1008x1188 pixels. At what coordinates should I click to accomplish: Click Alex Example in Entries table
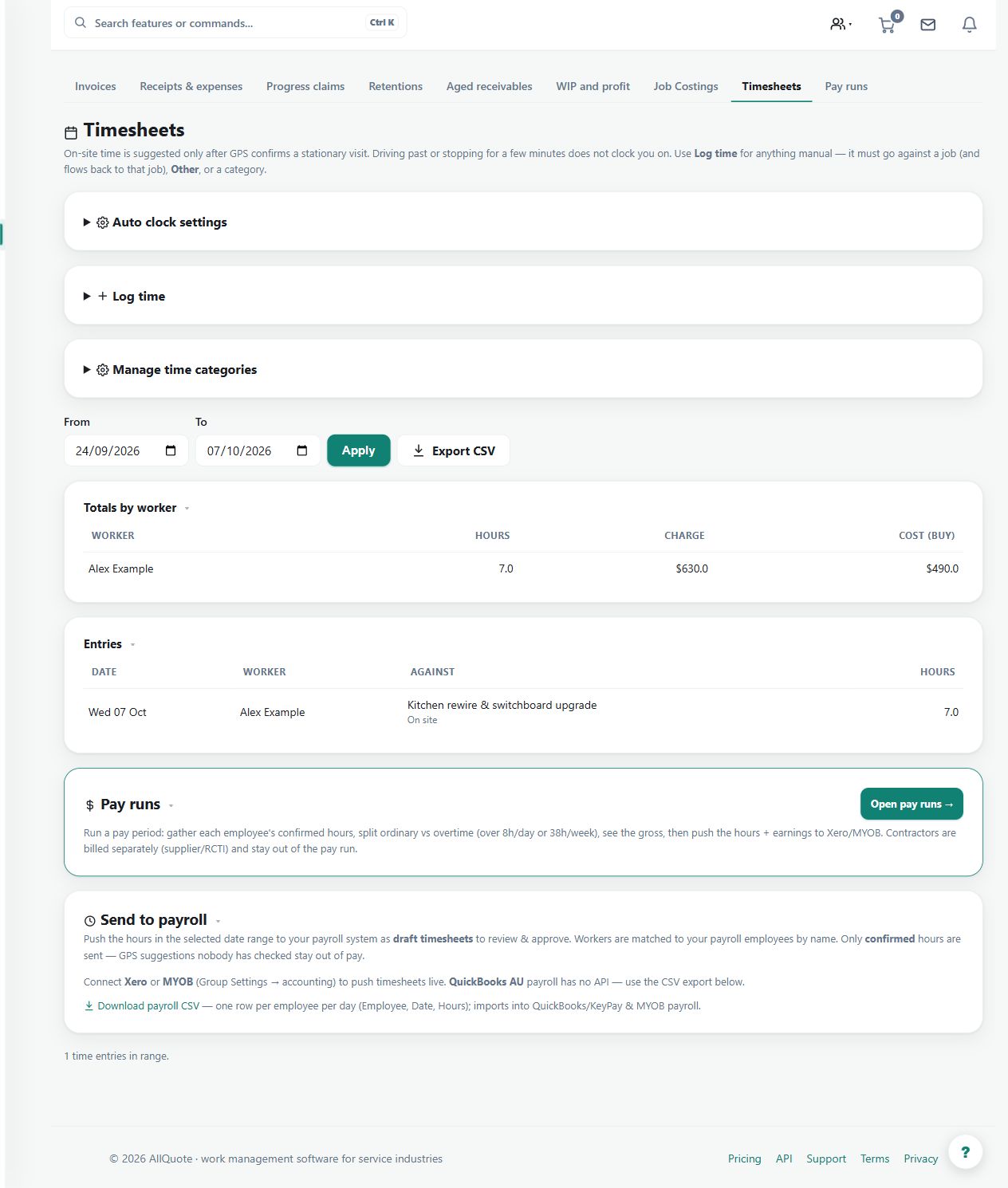click(273, 712)
